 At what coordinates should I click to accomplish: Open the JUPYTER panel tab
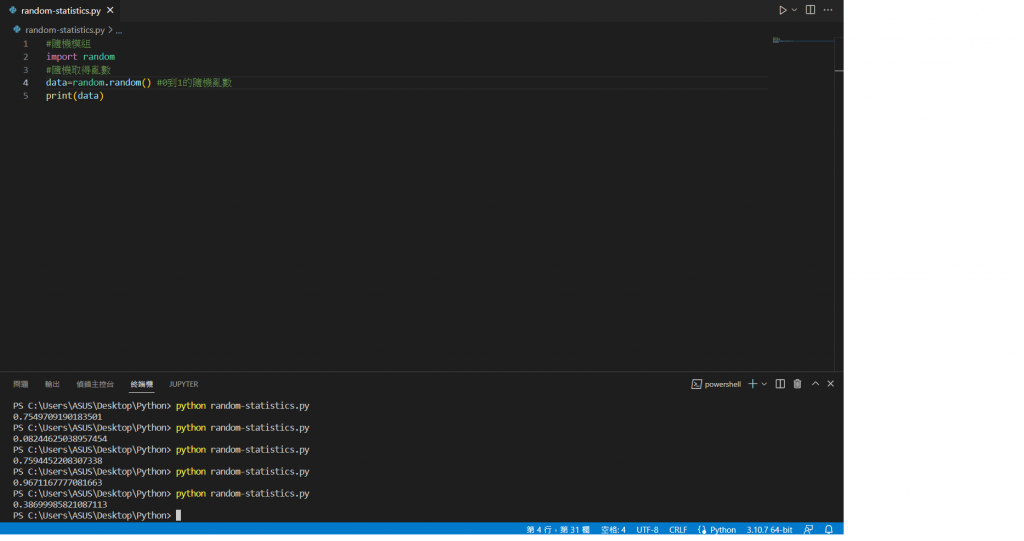coord(184,384)
